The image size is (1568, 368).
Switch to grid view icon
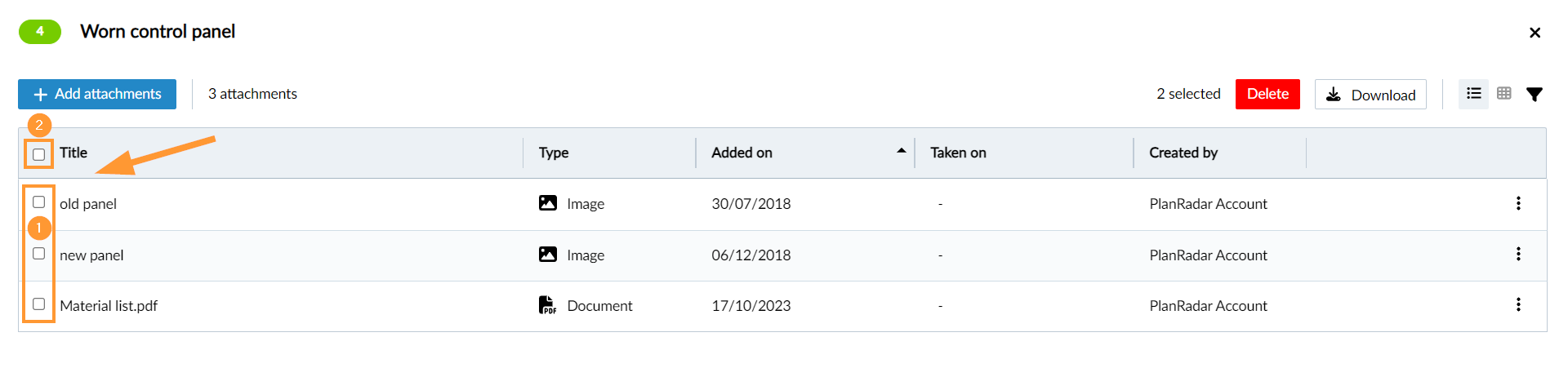pyautogui.click(x=1504, y=94)
